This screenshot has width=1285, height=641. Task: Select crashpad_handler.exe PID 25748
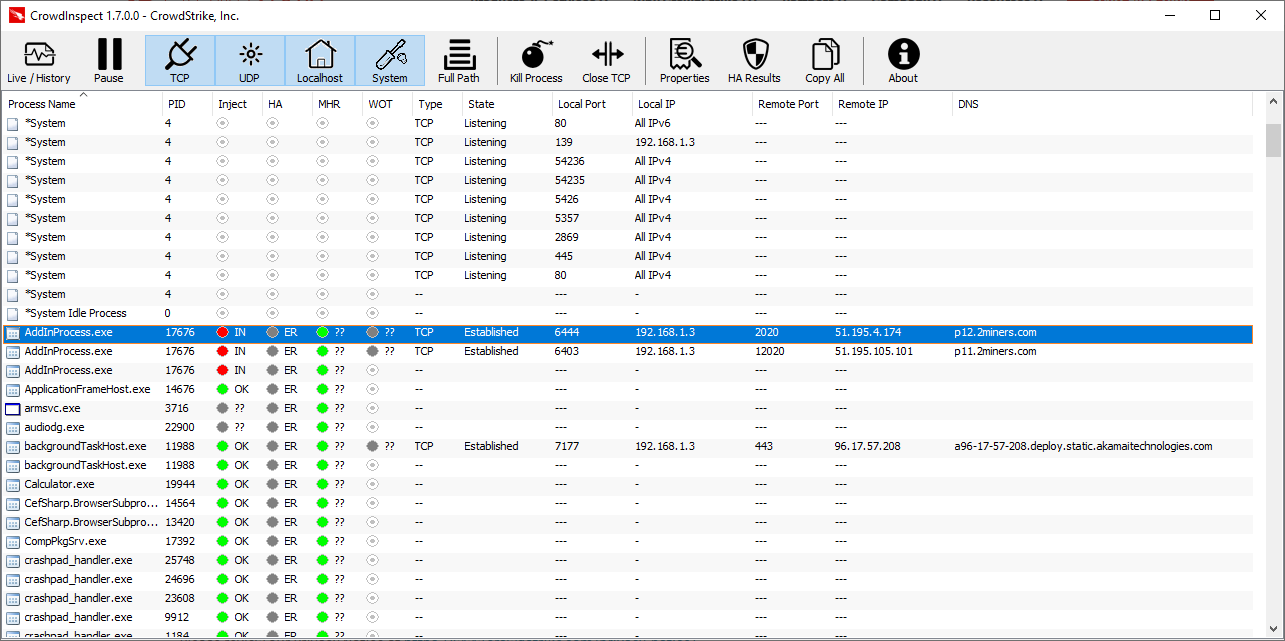628,560
